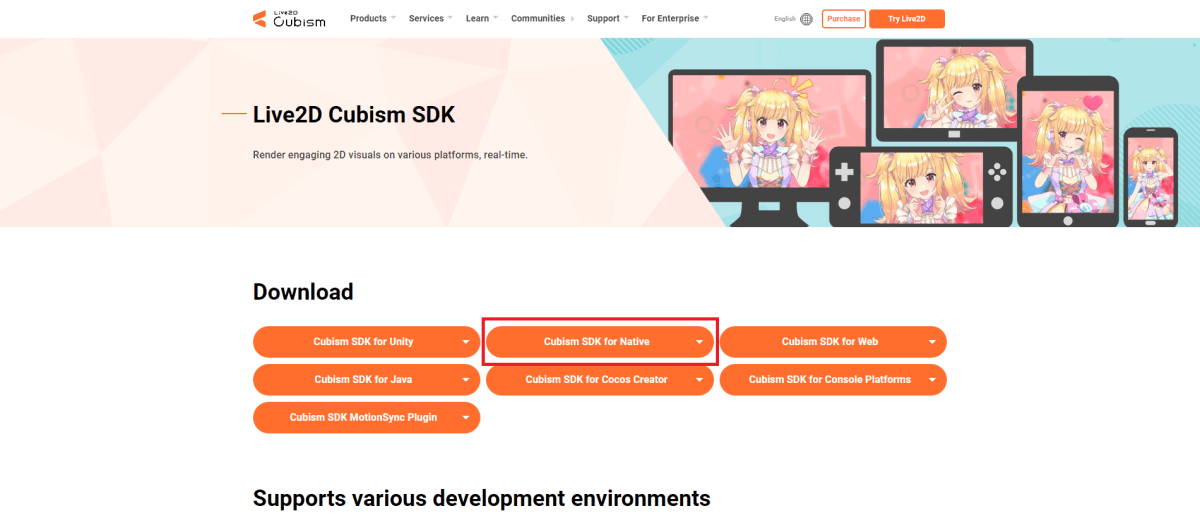
Task: Open the globe language icon
Action: pos(806,19)
